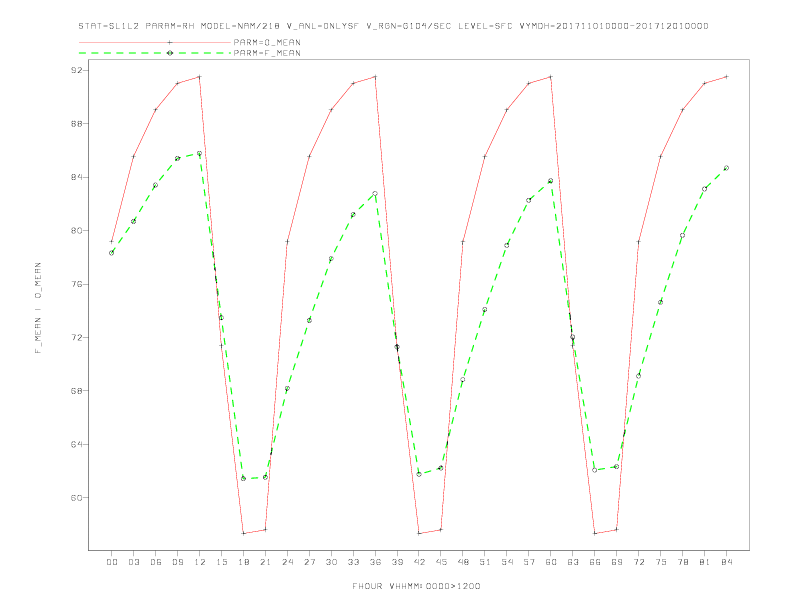Click x-axis tick label 15
Viewport: 792px width, 612px height.
coord(222,562)
